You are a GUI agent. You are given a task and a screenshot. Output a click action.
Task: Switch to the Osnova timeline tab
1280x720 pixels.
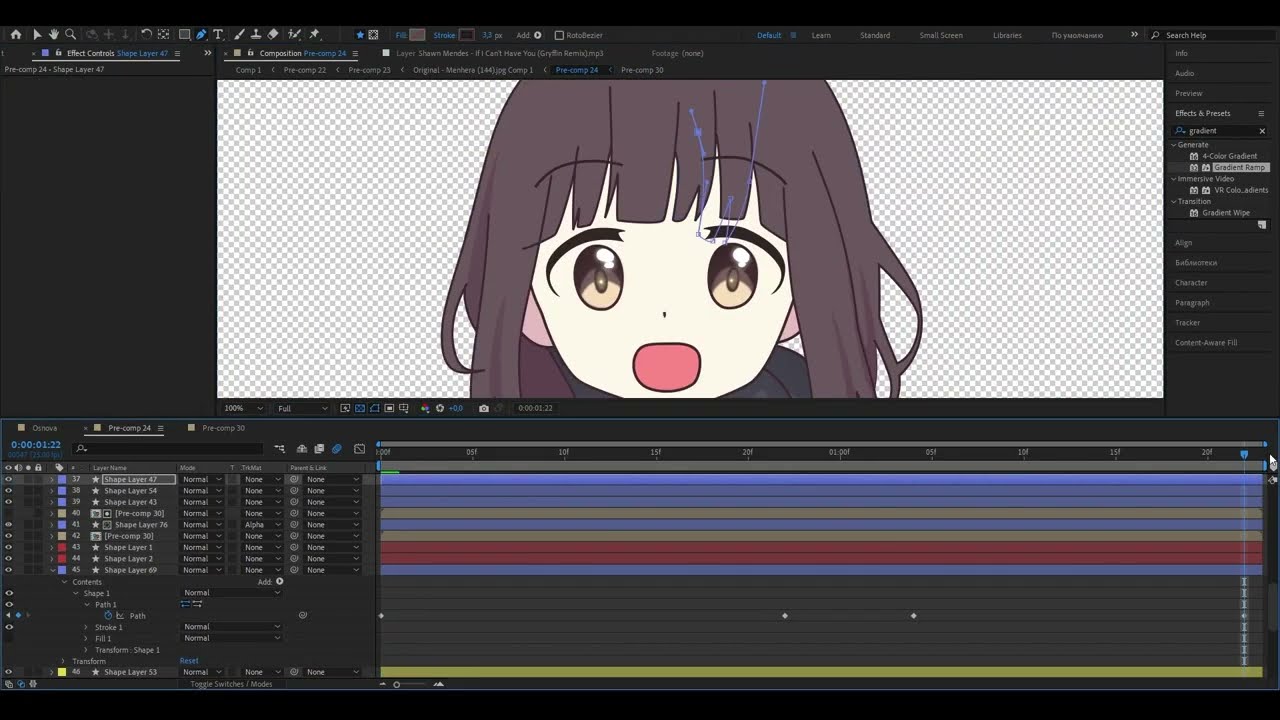click(x=44, y=428)
